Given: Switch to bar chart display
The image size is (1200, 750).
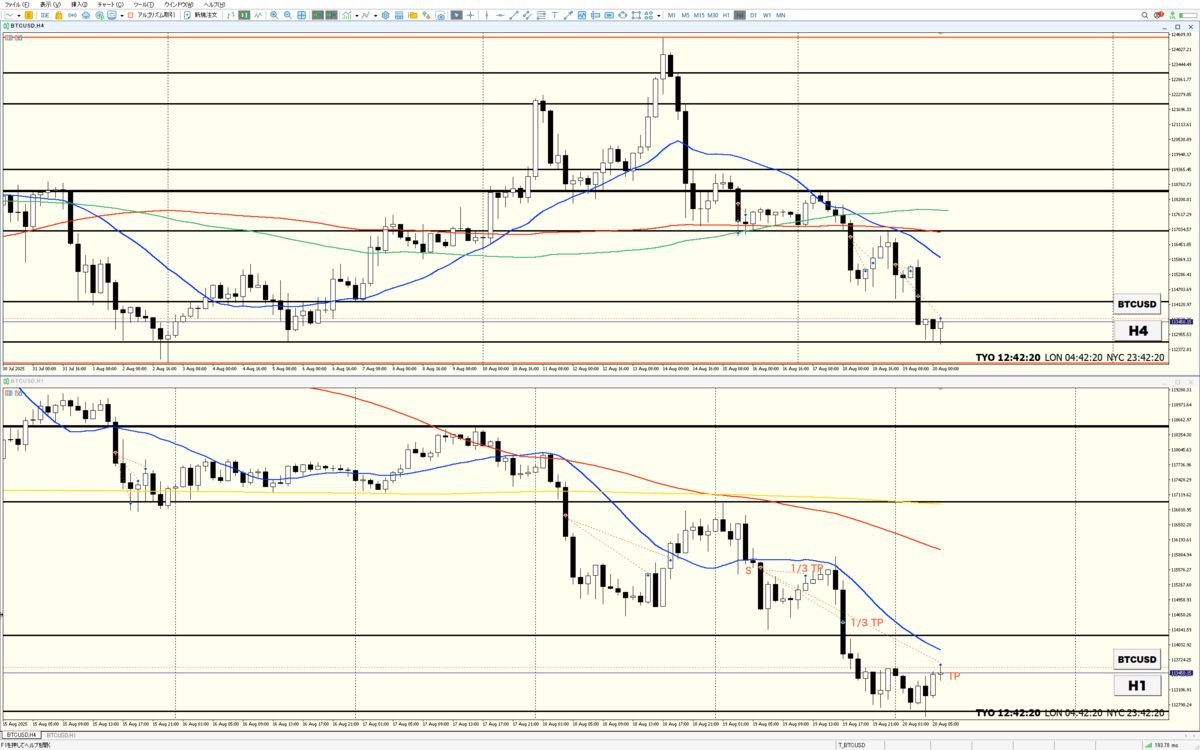Looking at the screenshot, I should coord(230,15).
